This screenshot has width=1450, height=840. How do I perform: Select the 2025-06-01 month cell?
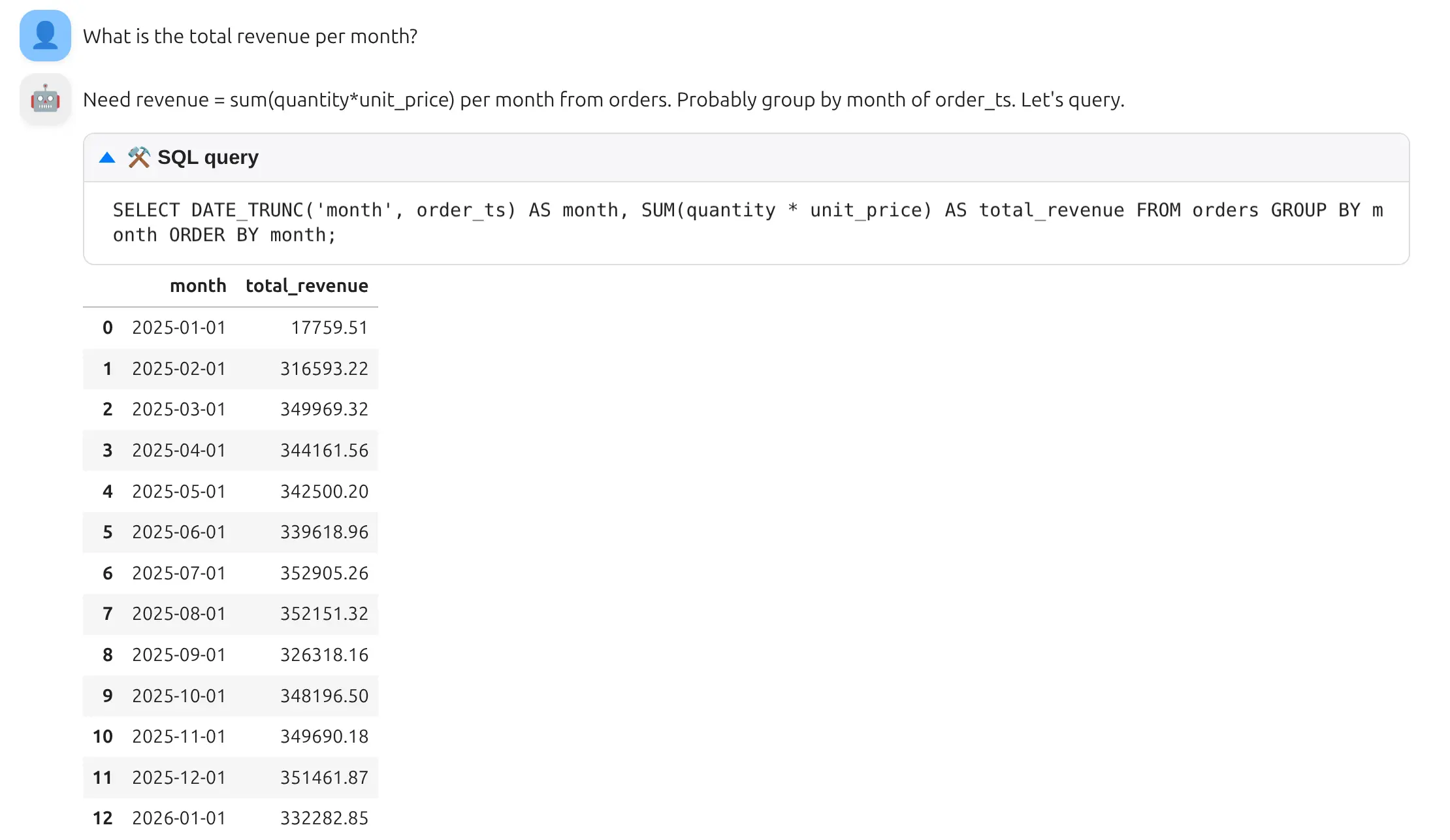[179, 532]
